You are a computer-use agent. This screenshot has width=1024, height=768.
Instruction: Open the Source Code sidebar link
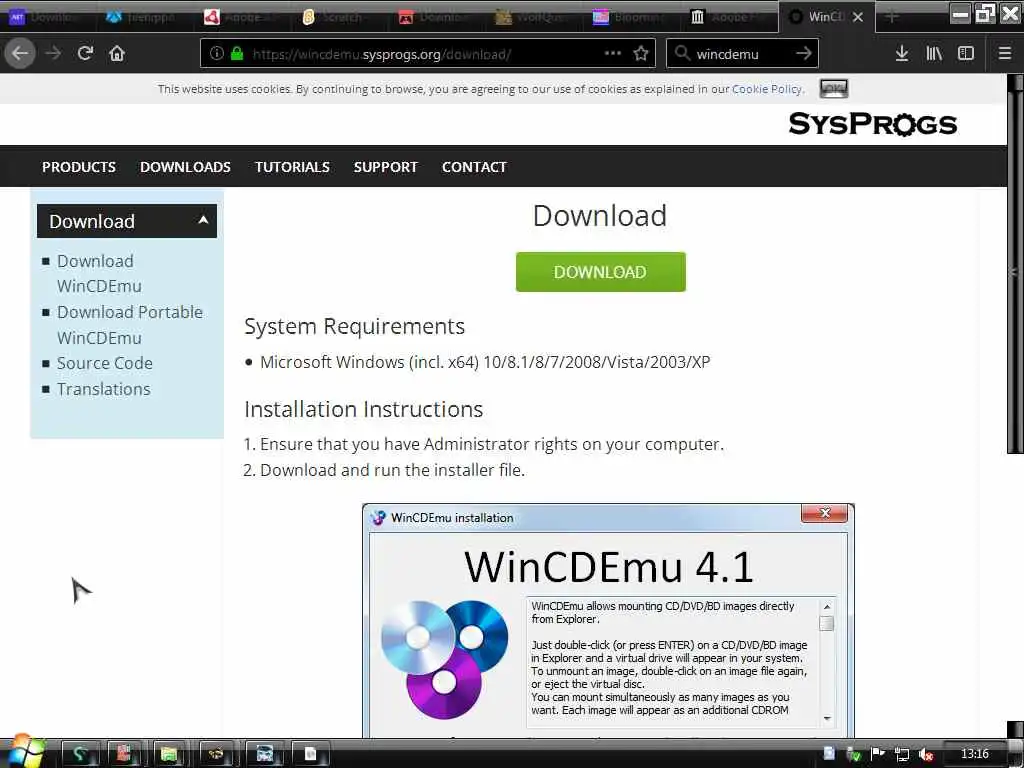pyautogui.click(x=104, y=363)
